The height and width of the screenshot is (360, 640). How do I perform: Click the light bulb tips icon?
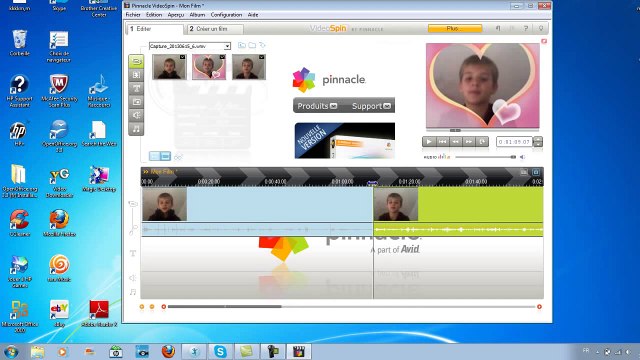click(x=541, y=29)
